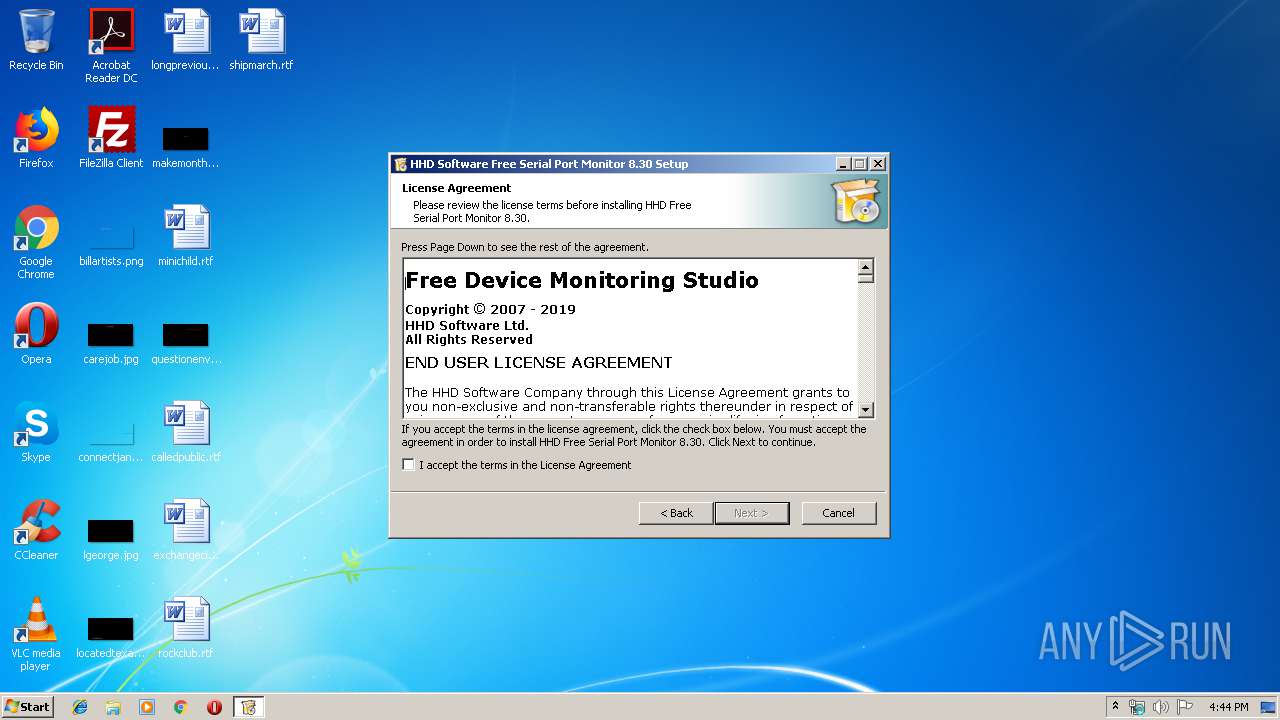Click the setup installer icon in the title bar
Image resolution: width=1280 pixels, height=720 pixels.
400,164
